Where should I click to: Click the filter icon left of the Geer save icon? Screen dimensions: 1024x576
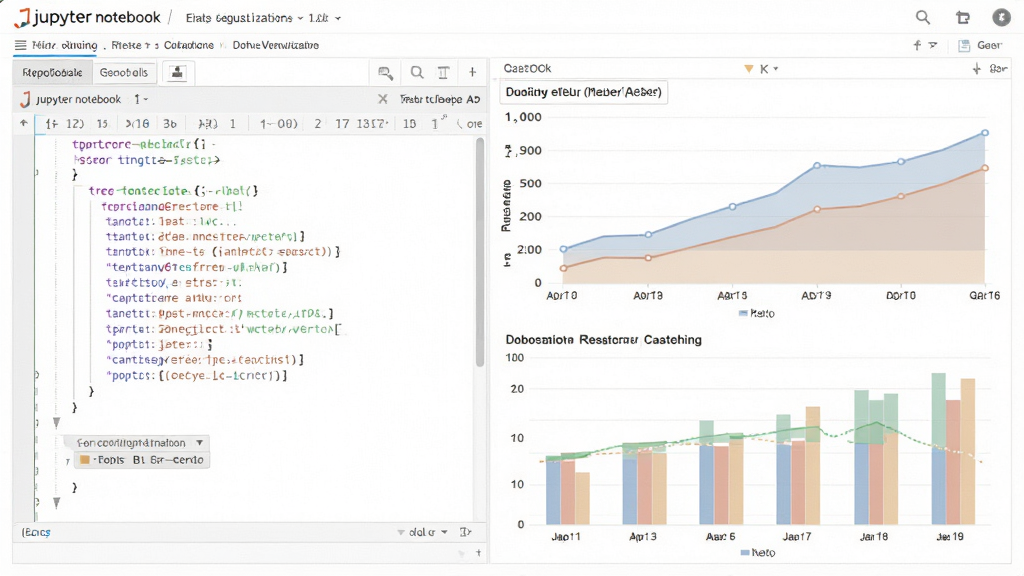click(x=933, y=45)
